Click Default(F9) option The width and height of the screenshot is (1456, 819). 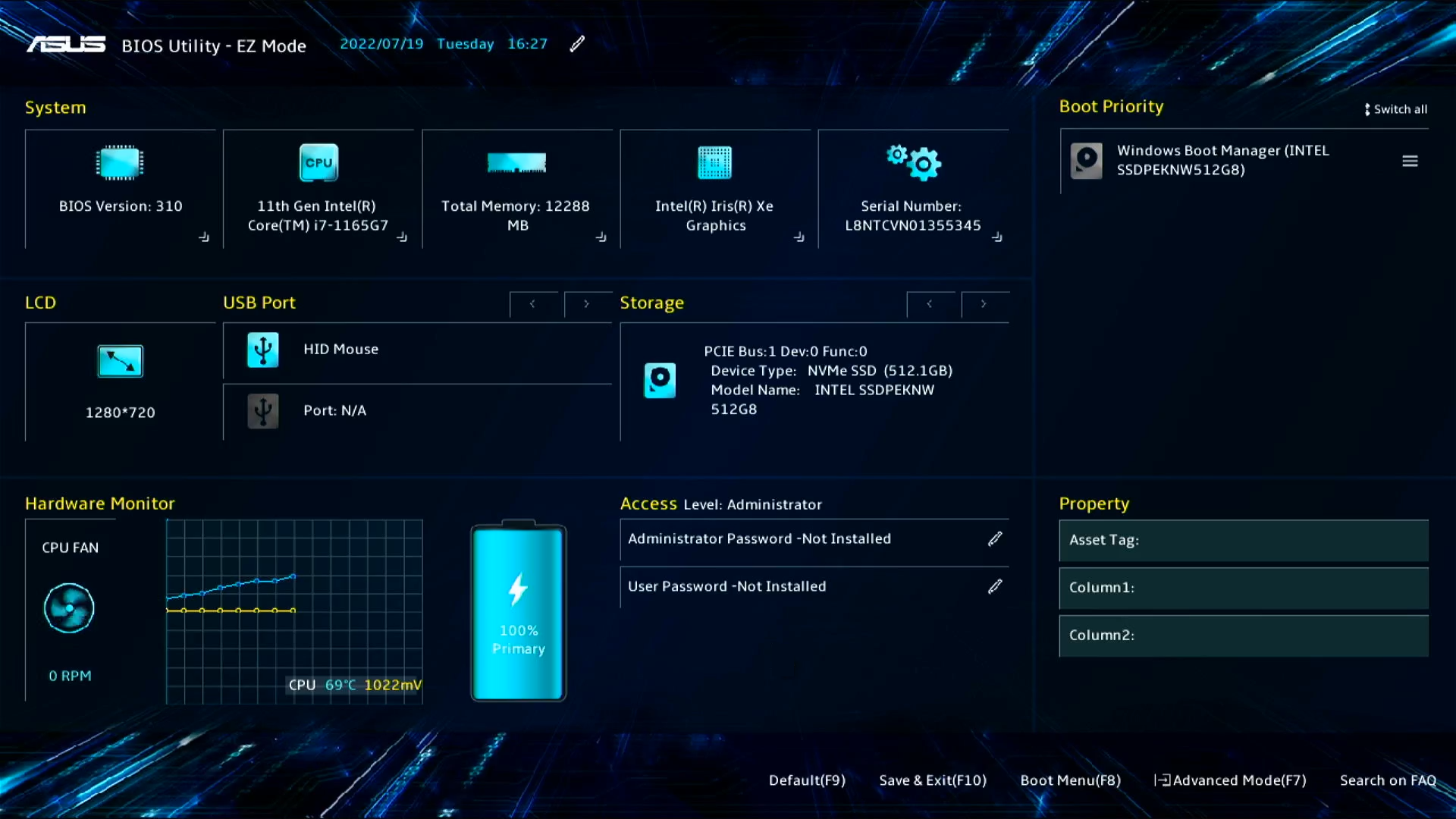(x=807, y=780)
